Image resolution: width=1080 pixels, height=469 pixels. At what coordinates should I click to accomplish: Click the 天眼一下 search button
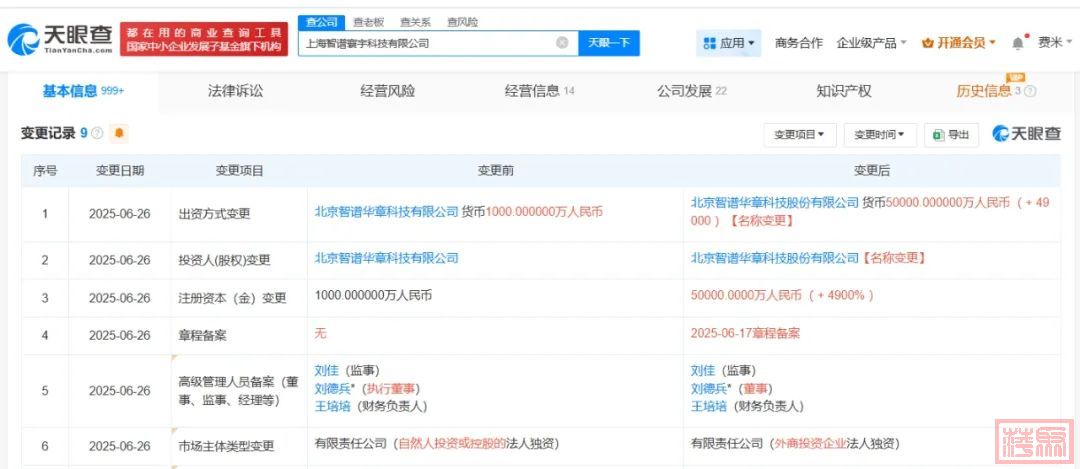608,43
